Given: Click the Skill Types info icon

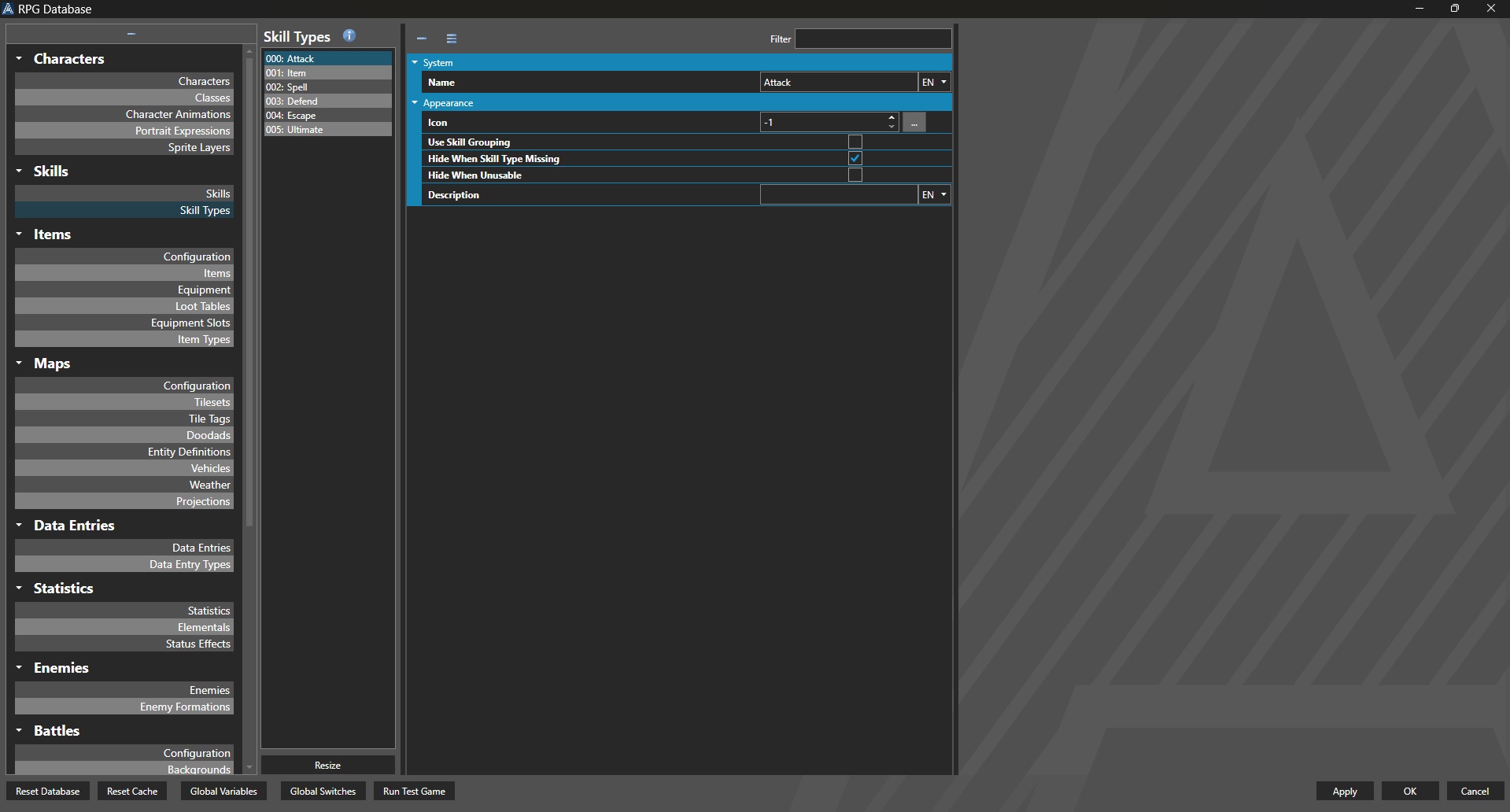Looking at the screenshot, I should coord(349,35).
